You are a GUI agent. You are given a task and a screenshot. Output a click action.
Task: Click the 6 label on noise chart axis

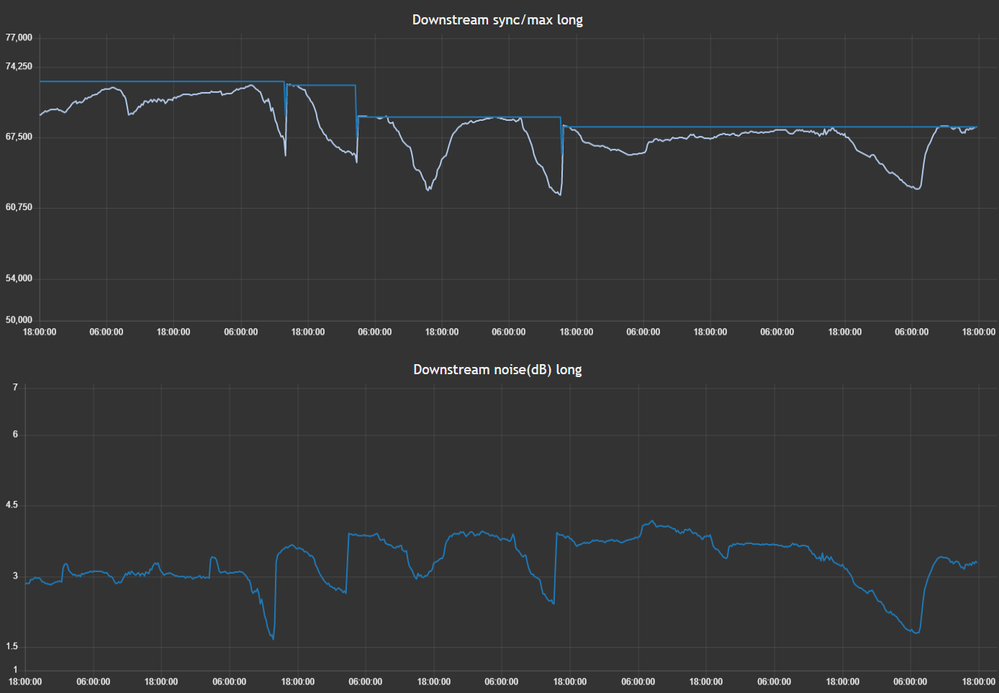coord(15,435)
